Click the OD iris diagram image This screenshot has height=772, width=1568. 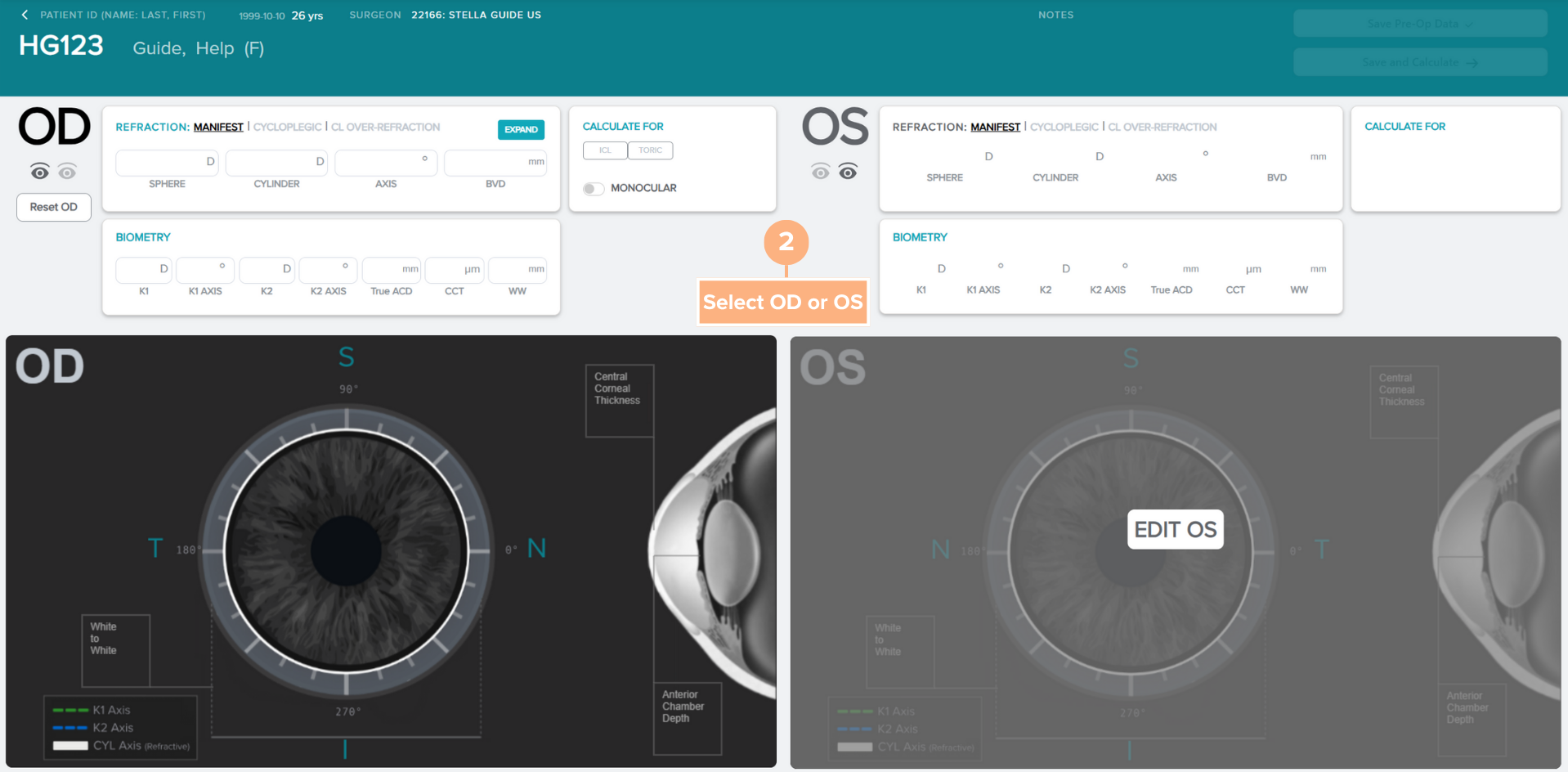[346, 550]
